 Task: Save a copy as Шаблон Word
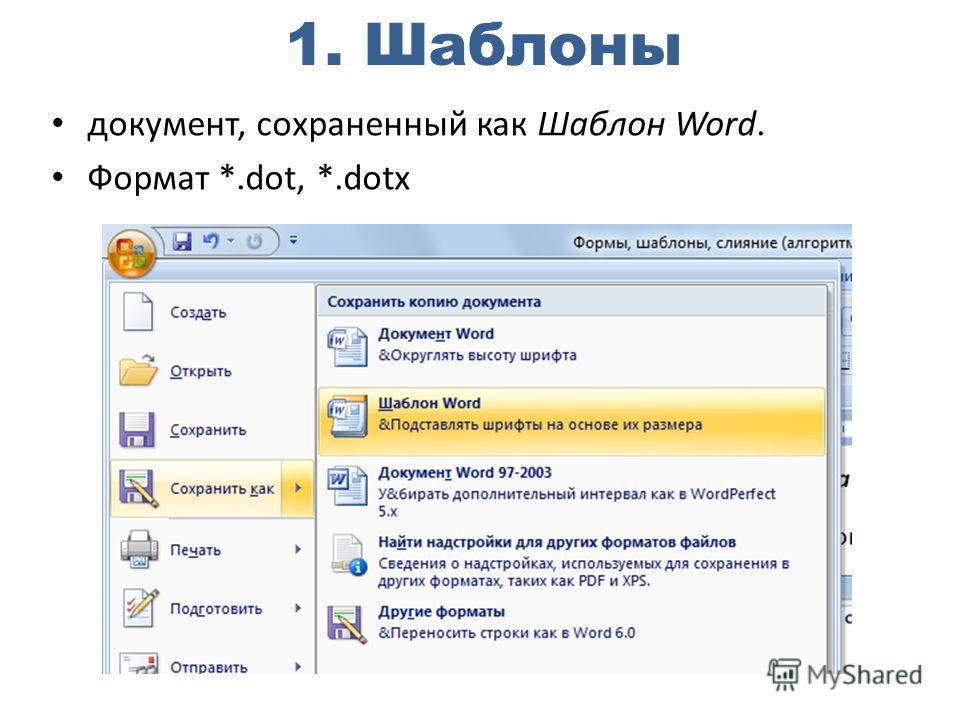click(x=571, y=421)
